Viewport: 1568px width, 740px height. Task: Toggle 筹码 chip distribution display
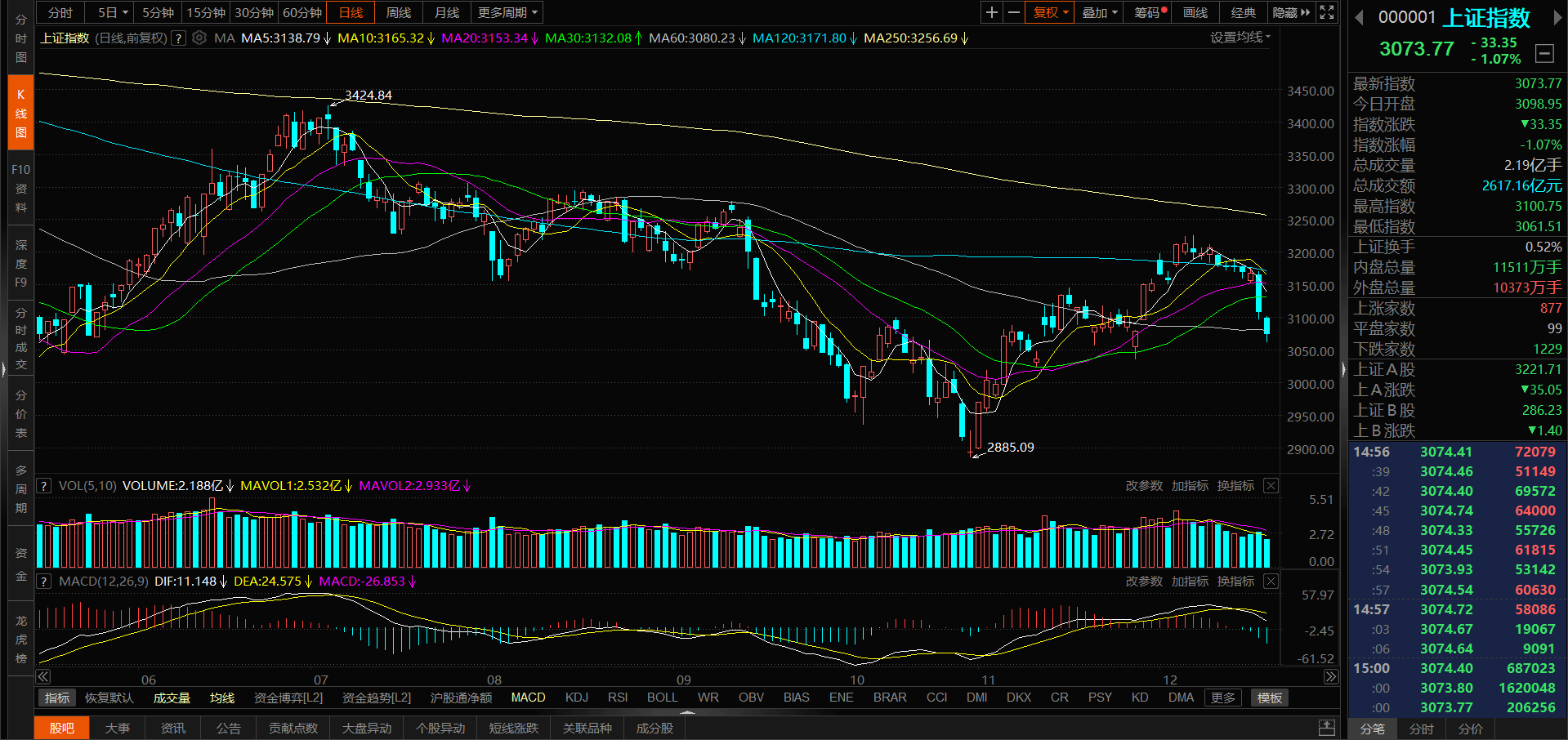pyautogui.click(x=1149, y=12)
